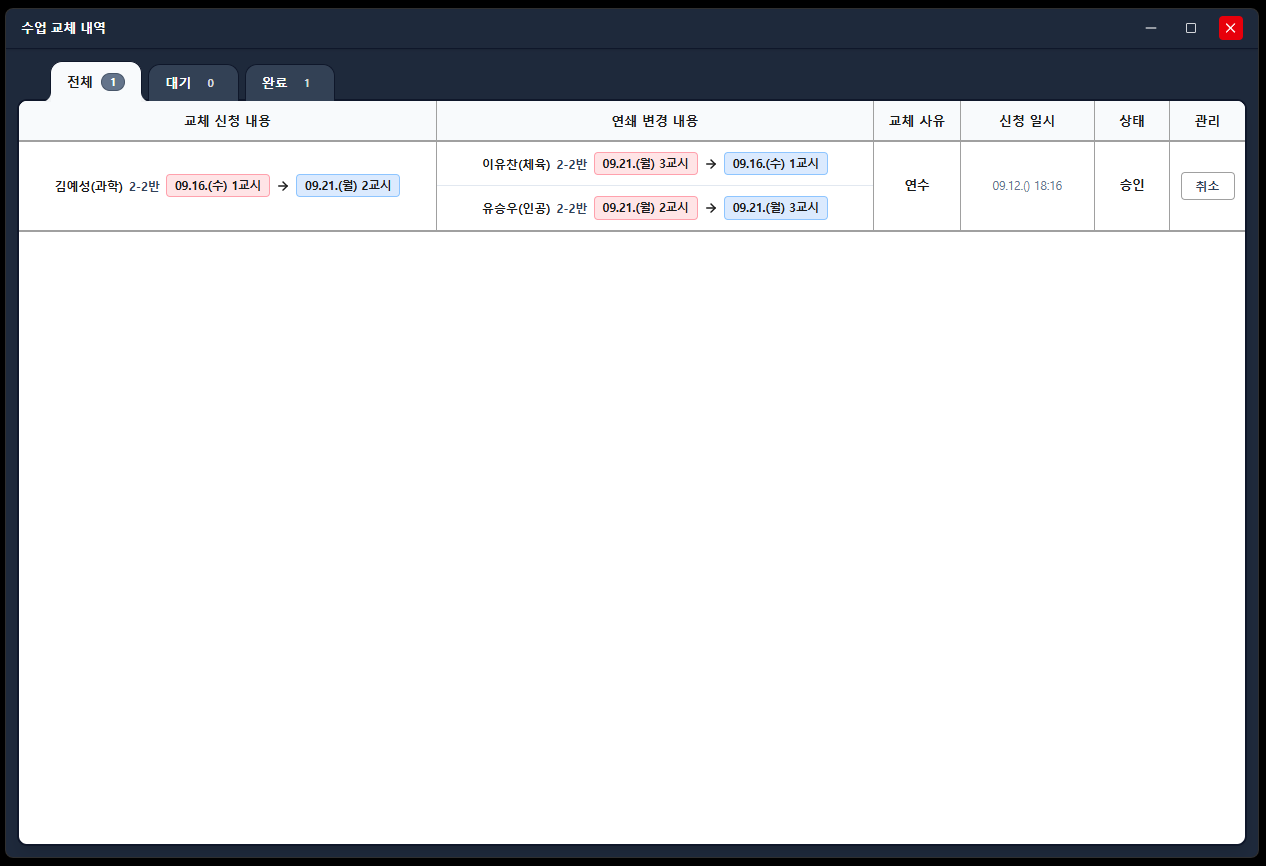Click the count badge on 대기 tab

(x=210, y=83)
